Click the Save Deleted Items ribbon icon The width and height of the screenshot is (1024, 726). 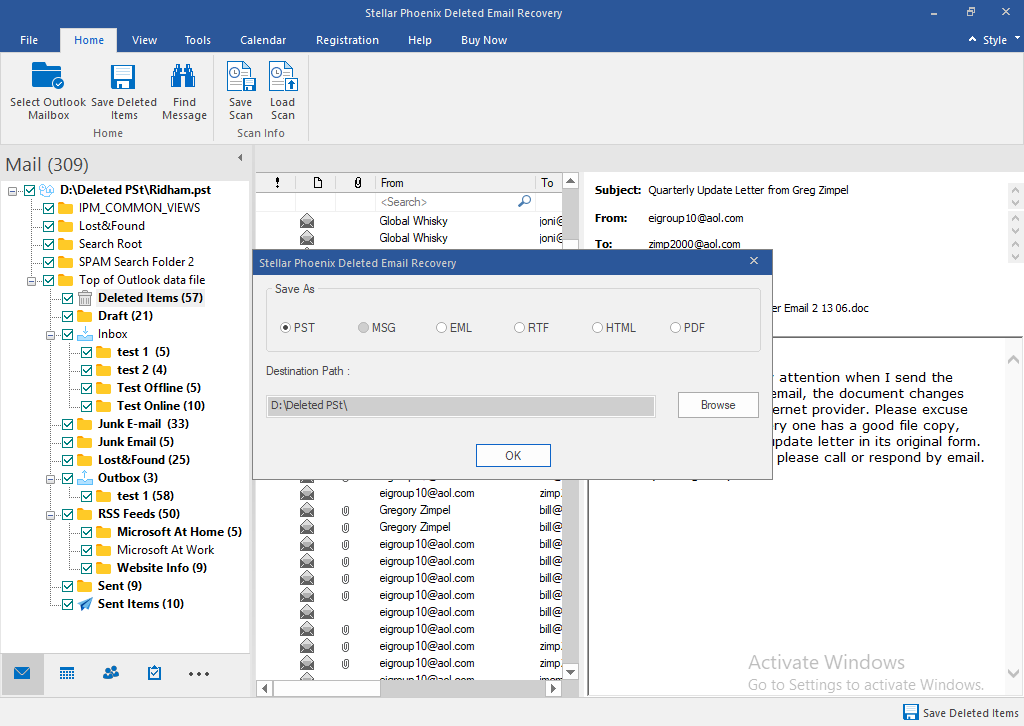pyautogui.click(x=123, y=76)
